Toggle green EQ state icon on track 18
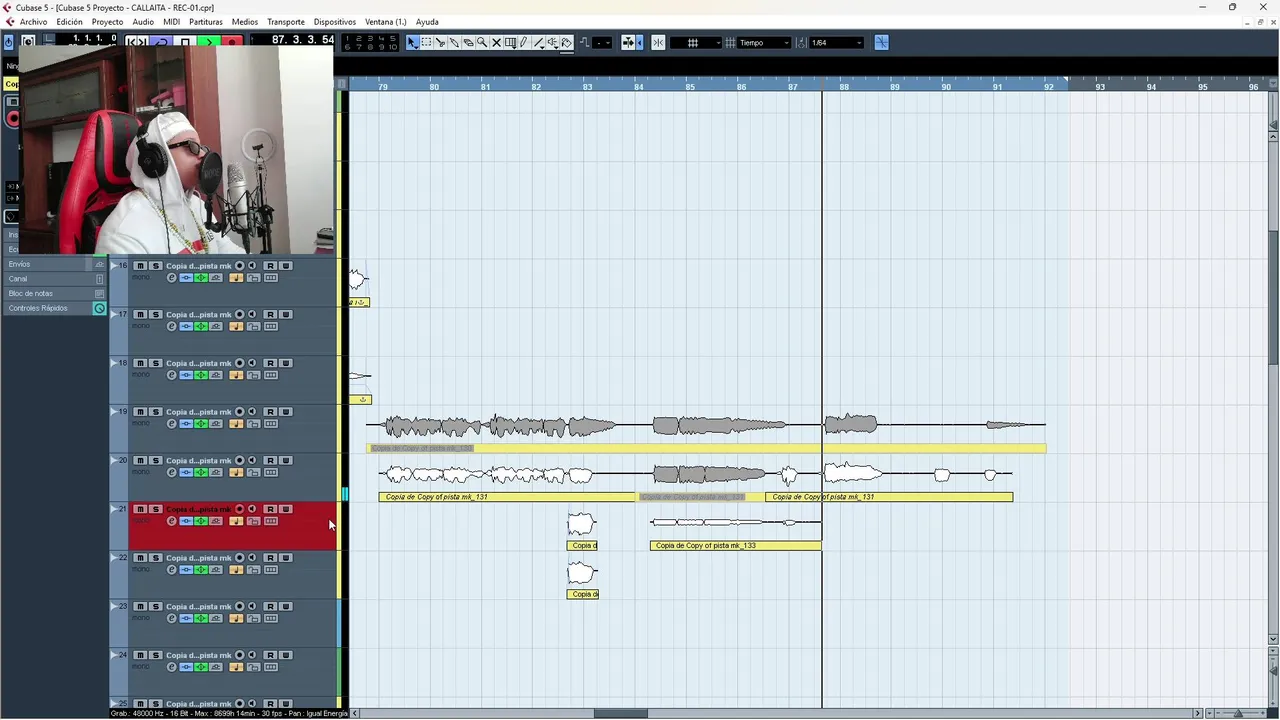 [x=201, y=376]
